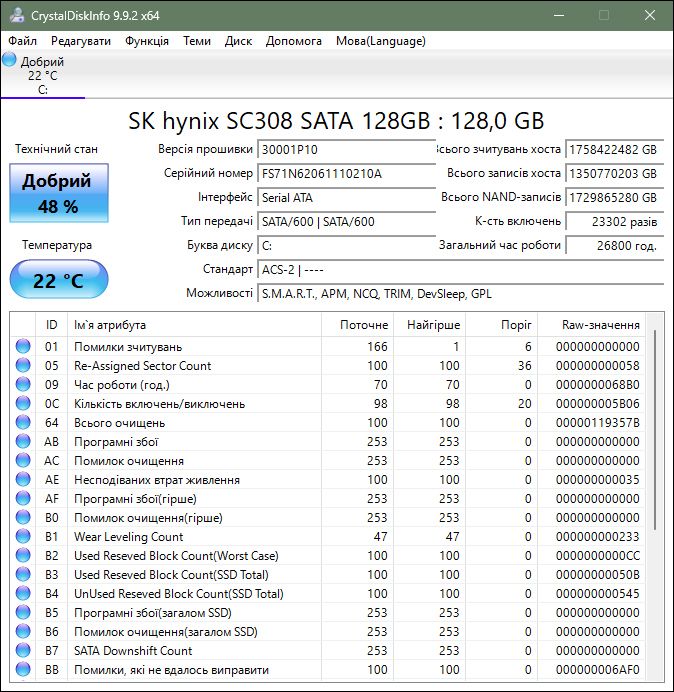Open the Теми menu
674x692 pixels.
(x=197, y=41)
